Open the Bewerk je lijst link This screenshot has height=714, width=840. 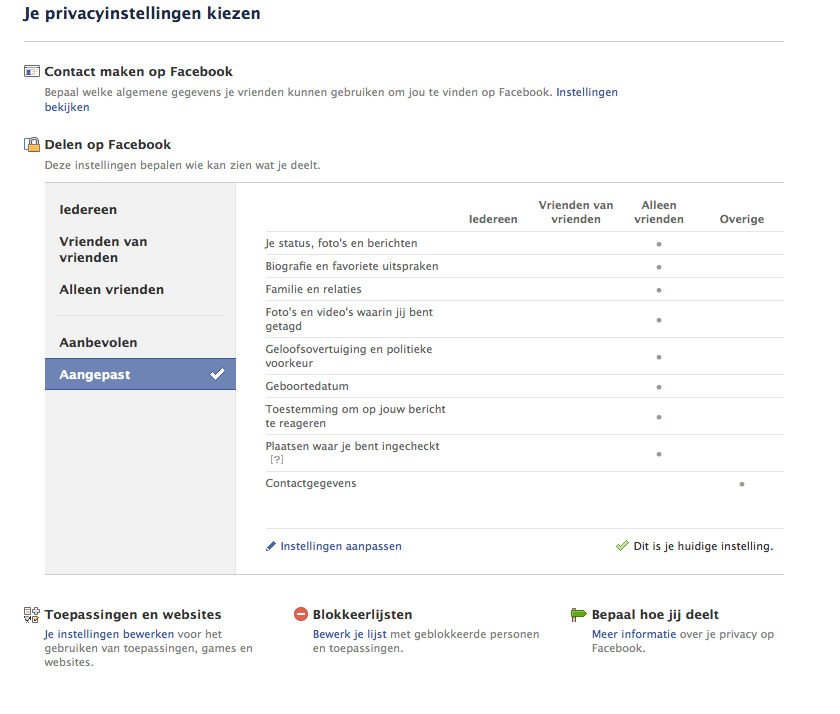[x=349, y=634]
